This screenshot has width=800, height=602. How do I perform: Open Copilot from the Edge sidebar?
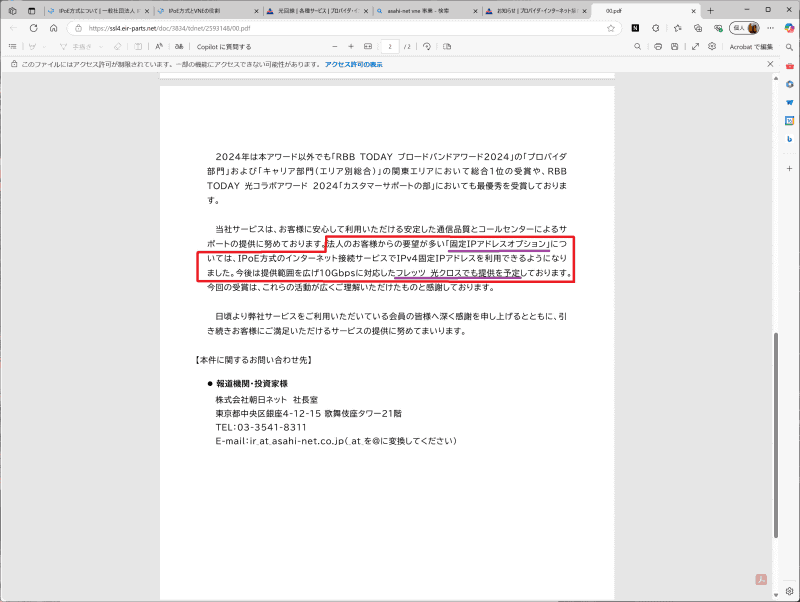coord(789,28)
